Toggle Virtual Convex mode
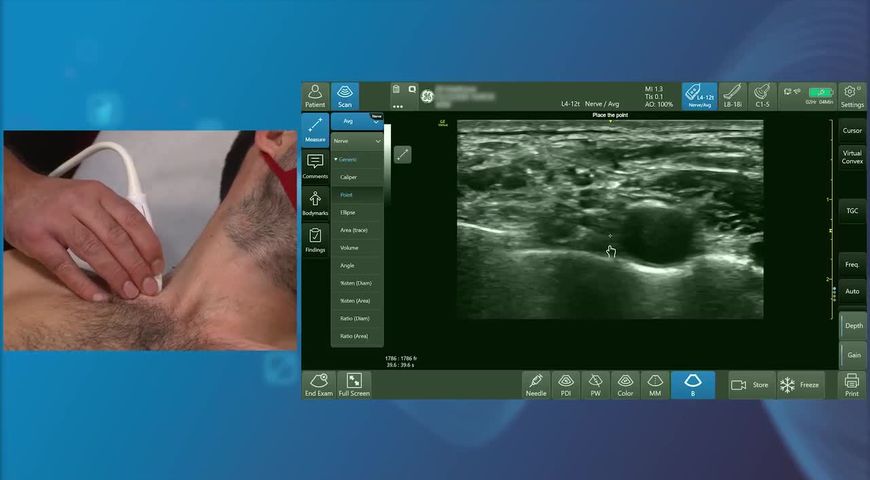This screenshot has height=480, width=870. click(x=852, y=157)
